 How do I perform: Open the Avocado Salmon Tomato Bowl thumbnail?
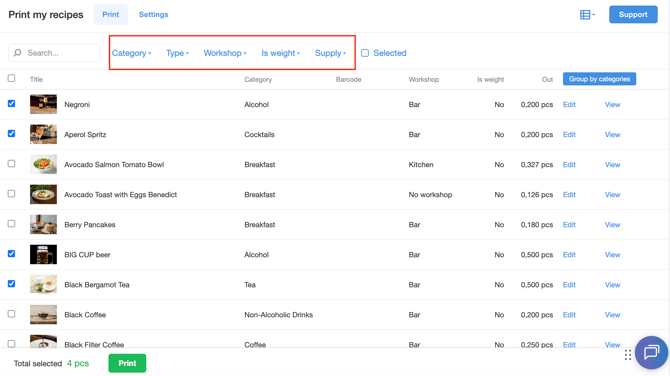43,164
